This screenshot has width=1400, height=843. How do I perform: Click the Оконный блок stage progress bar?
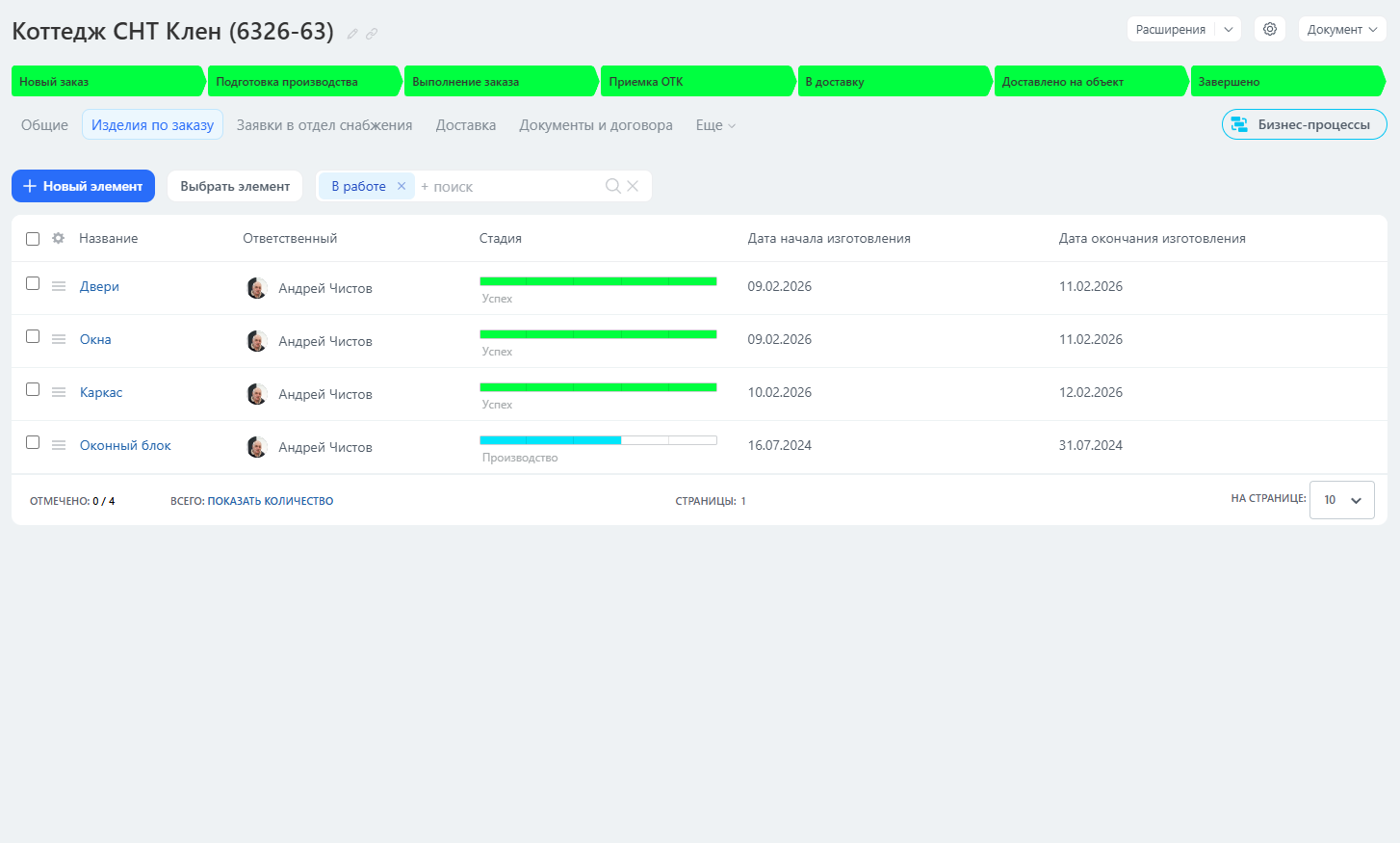pos(598,440)
